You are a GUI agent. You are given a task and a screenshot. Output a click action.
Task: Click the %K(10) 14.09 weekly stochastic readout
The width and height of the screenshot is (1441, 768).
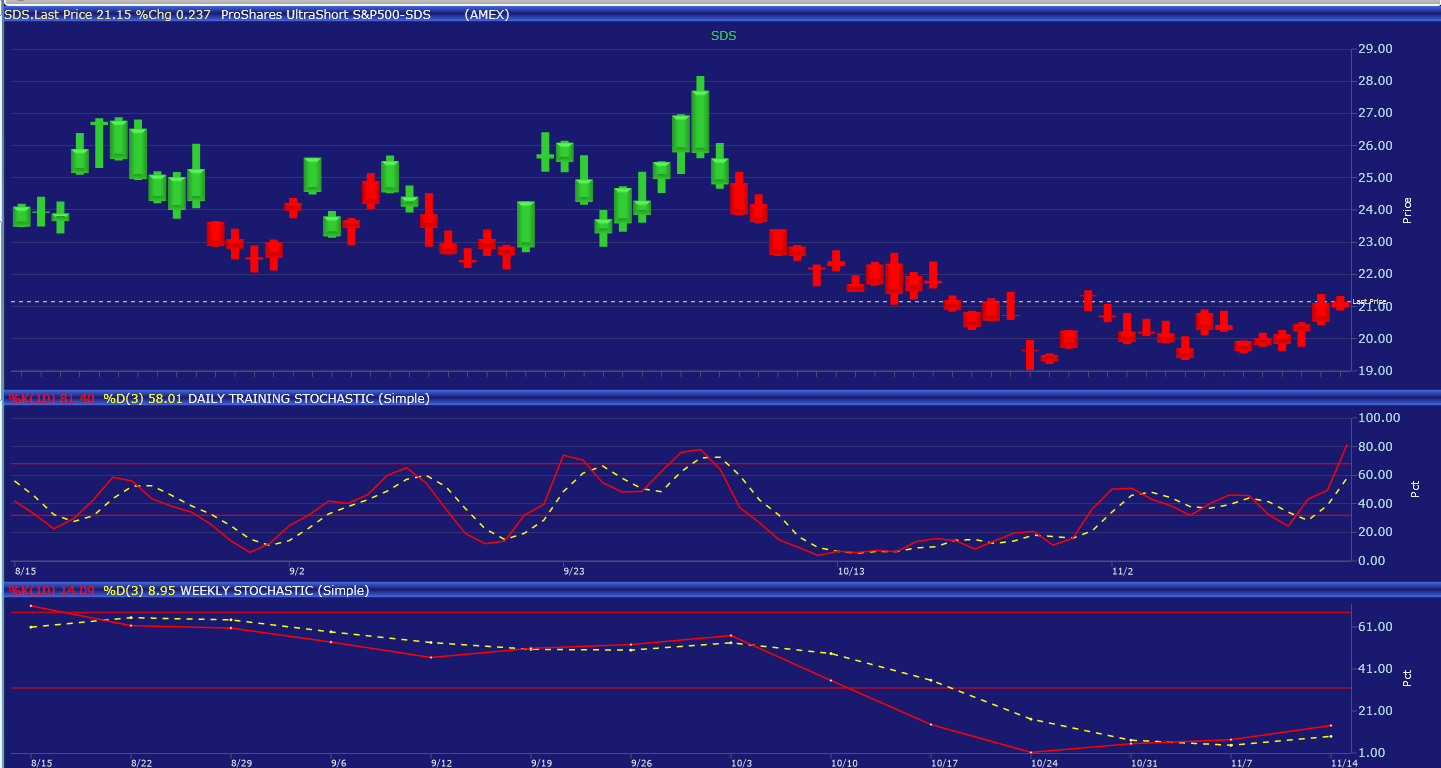tap(52, 591)
